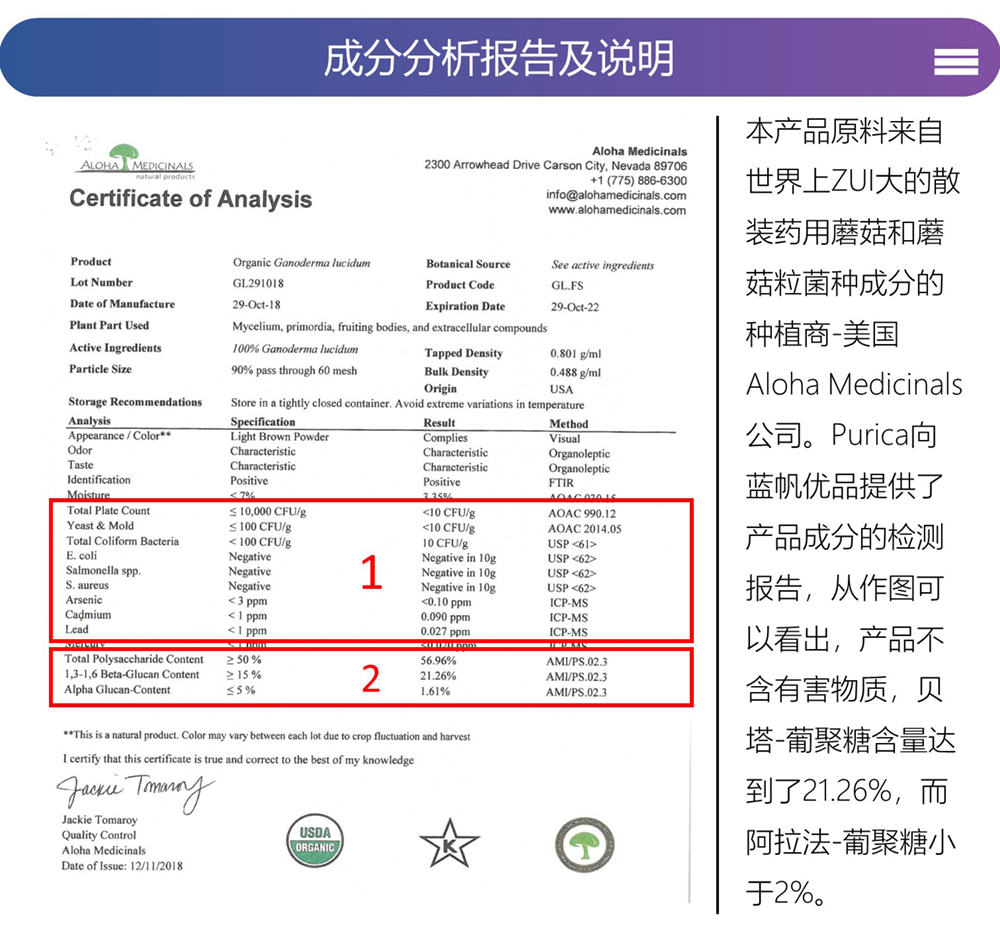
Task: Select Date of Issue: 12/11/2018
Action: point(122,866)
